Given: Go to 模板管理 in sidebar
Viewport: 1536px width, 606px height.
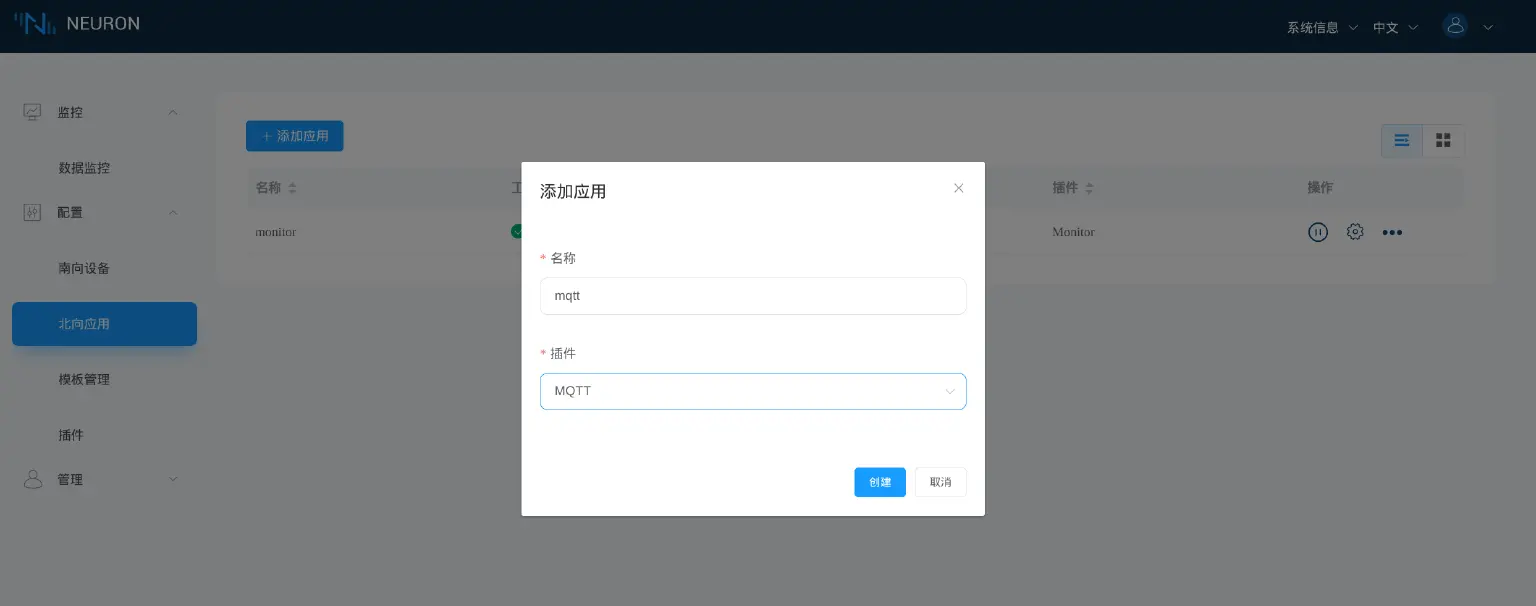Looking at the screenshot, I should click(84, 379).
